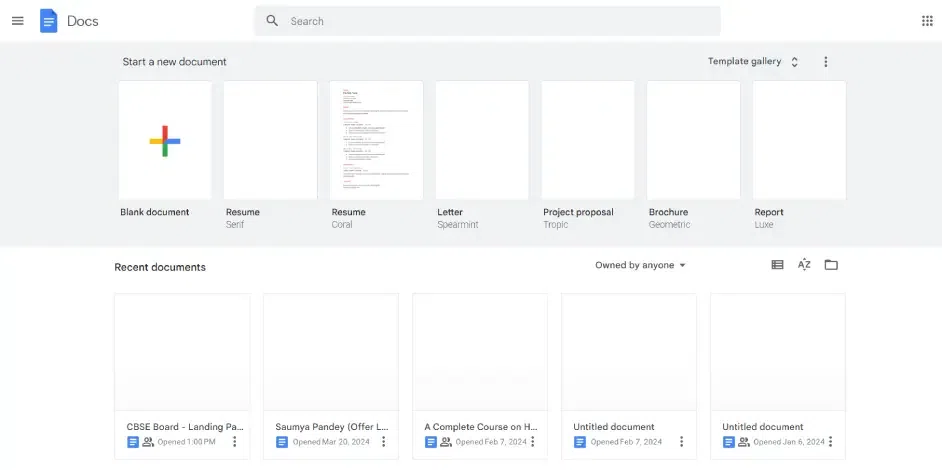Open the file picker folder icon
This screenshot has height=470, width=942.
tap(831, 265)
